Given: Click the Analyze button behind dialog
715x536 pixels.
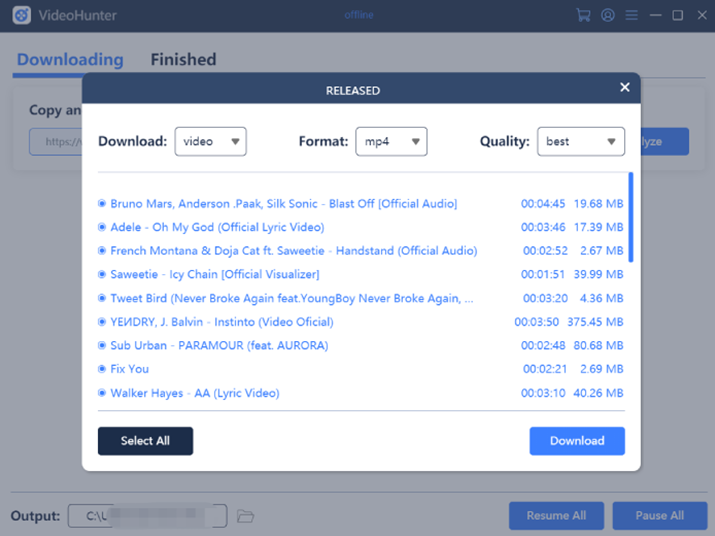Looking at the screenshot, I should pos(665,141).
